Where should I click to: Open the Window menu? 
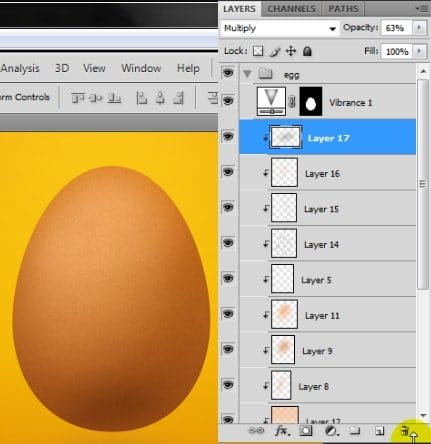point(141,68)
